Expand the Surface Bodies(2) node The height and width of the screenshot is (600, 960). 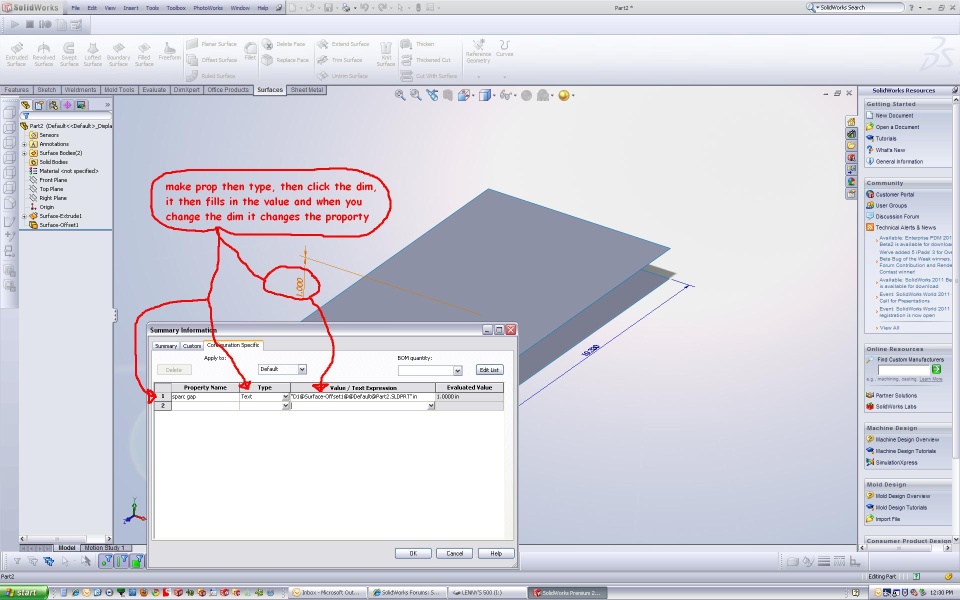tap(24, 153)
